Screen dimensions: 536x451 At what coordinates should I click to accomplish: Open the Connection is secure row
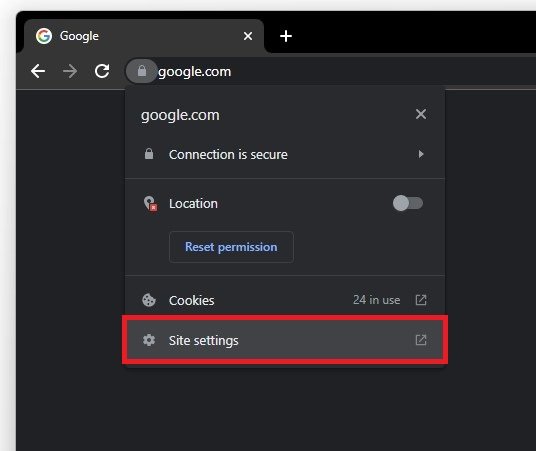pyautogui.click(x=285, y=154)
